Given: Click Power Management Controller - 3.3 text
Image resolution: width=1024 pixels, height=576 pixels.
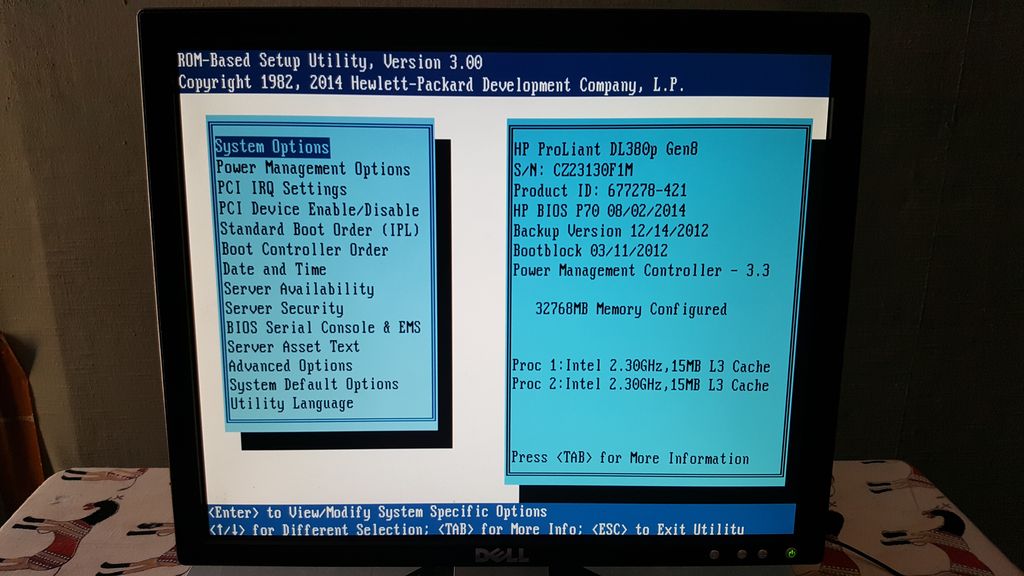Looking at the screenshot, I should (x=641, y=270).
